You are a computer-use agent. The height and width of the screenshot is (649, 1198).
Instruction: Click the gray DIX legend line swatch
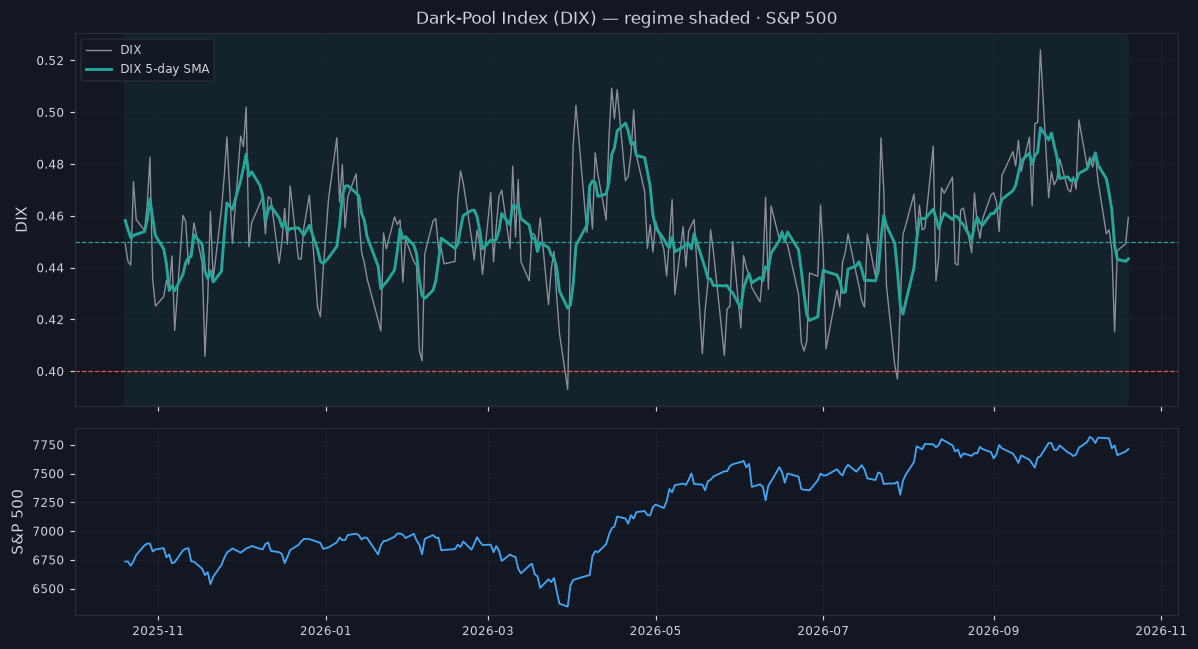tap(99, 50)
